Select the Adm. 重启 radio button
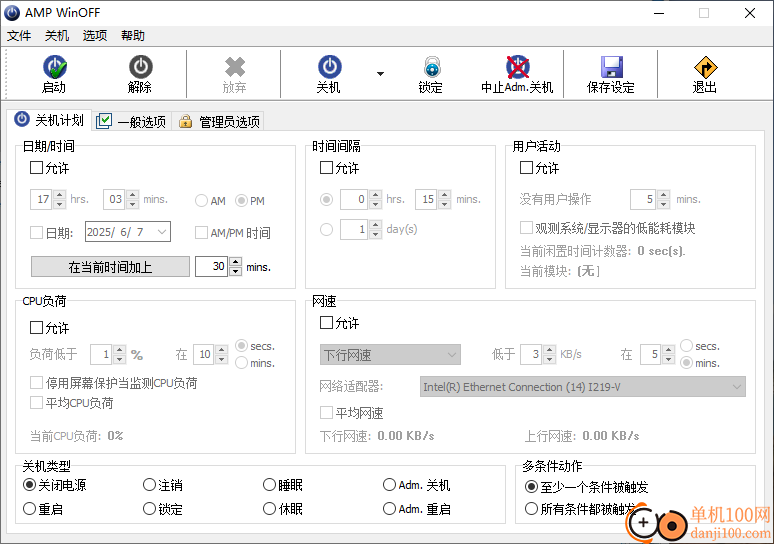This screenshot has width=774, height=544. pyautogui.click(x=389, y=508)
